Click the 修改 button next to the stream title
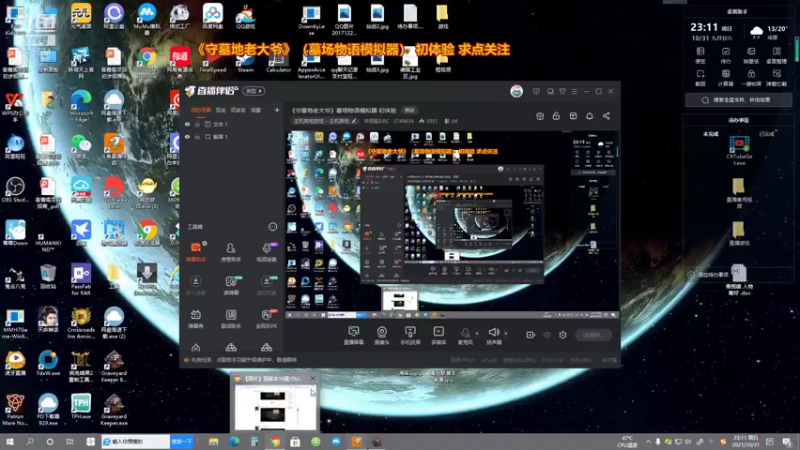The width and height of the screenshot is (800, 450). (409, 110)
